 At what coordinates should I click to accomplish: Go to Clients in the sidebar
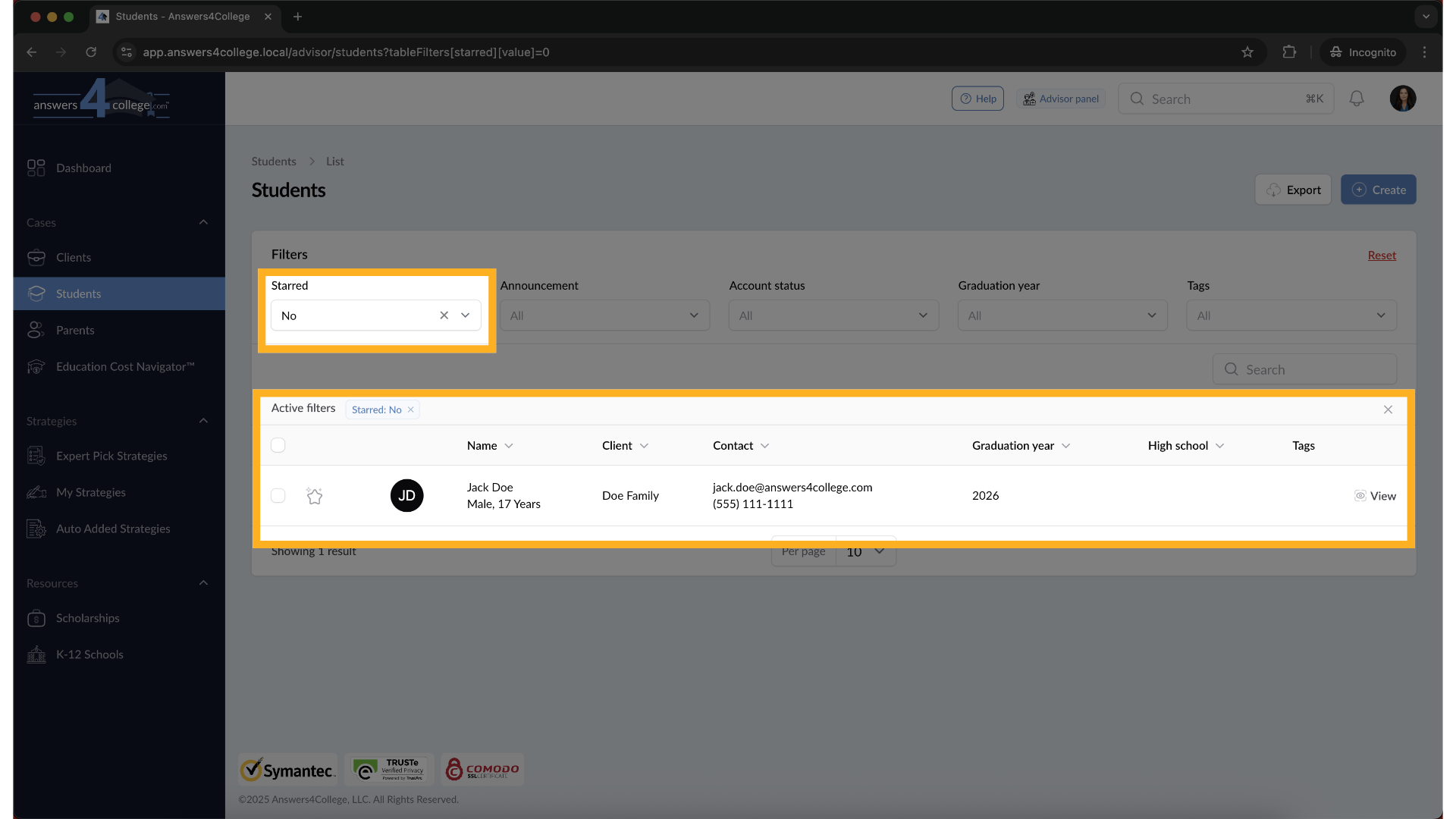[73, 257]
